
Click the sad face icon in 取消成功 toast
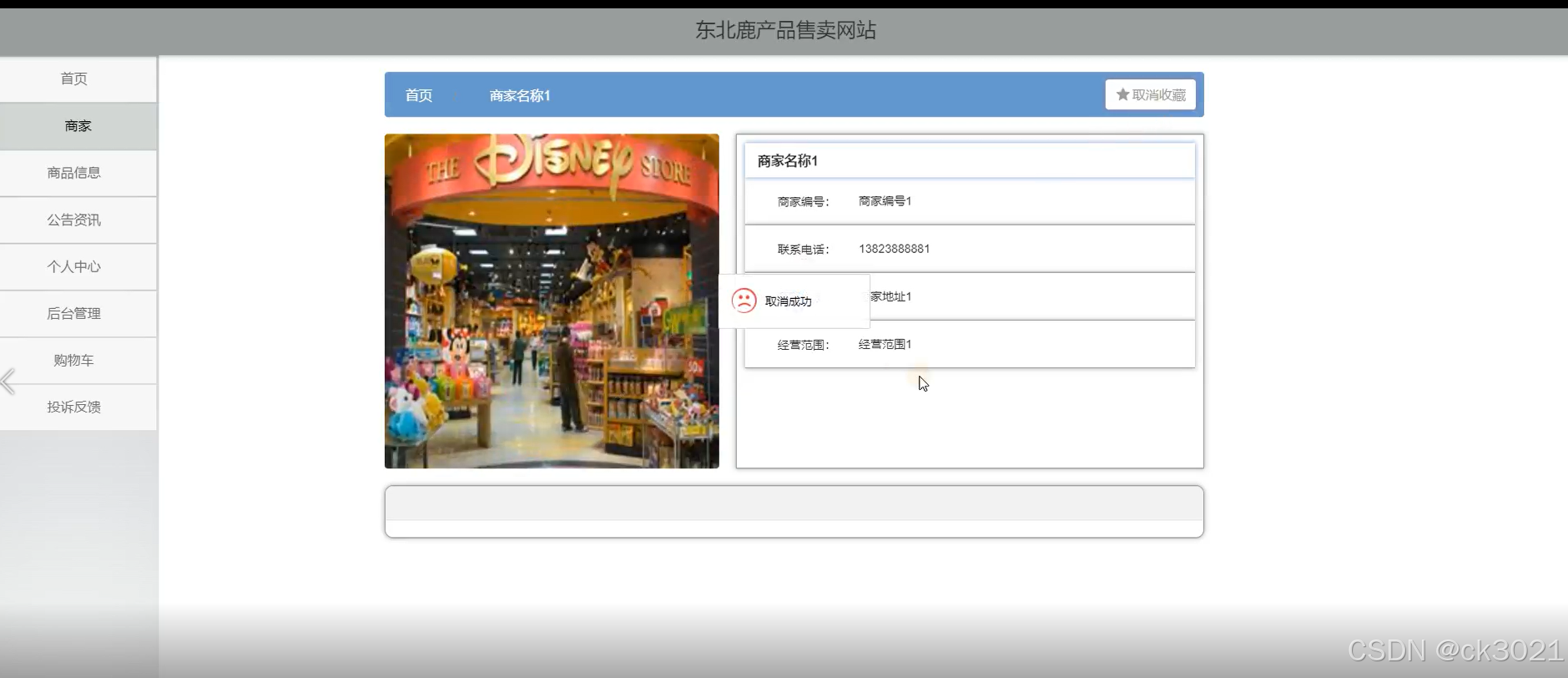click(744, 301)
